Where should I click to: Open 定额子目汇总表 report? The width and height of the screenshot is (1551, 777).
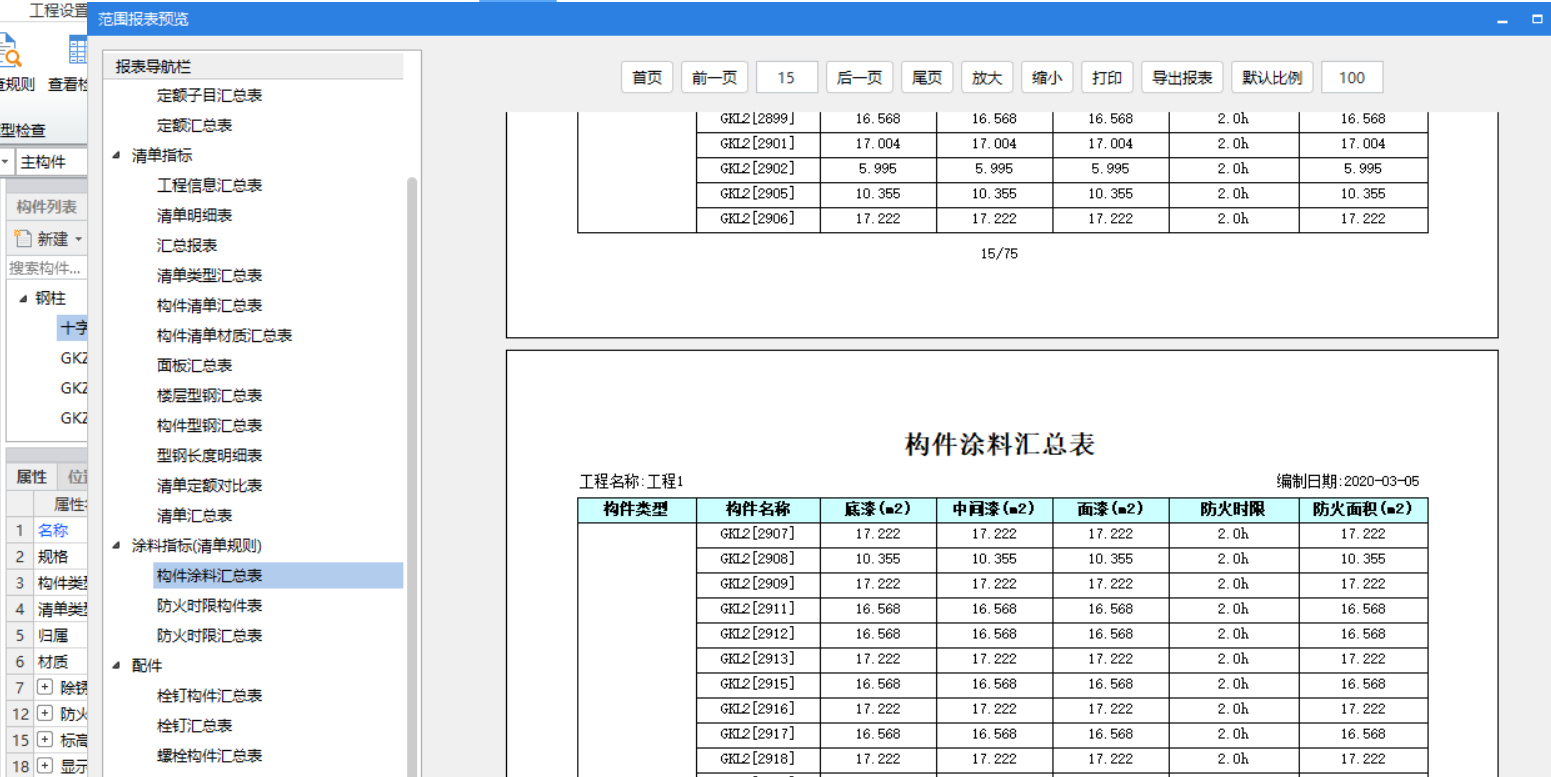pyautogui.click(x=210, y=96)
